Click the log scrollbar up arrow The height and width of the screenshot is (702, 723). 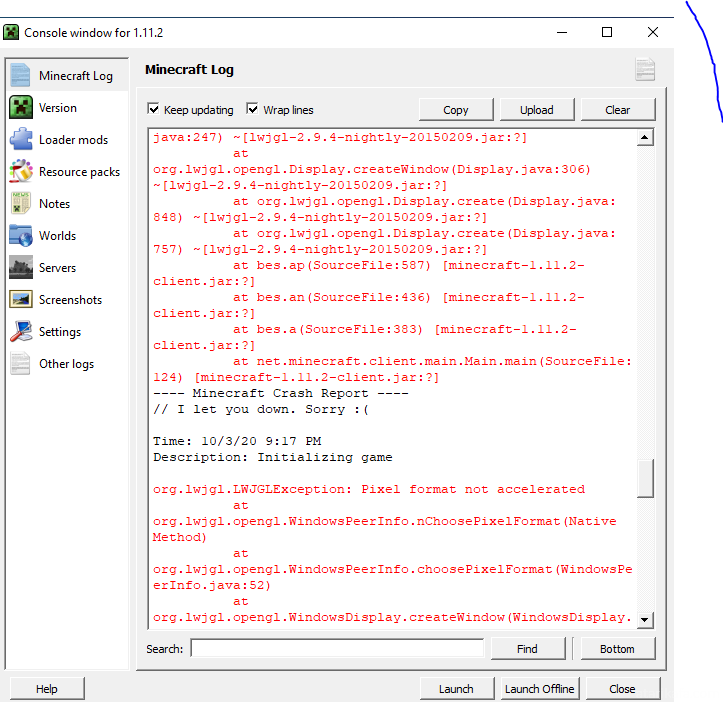click(x=645, y=138)
